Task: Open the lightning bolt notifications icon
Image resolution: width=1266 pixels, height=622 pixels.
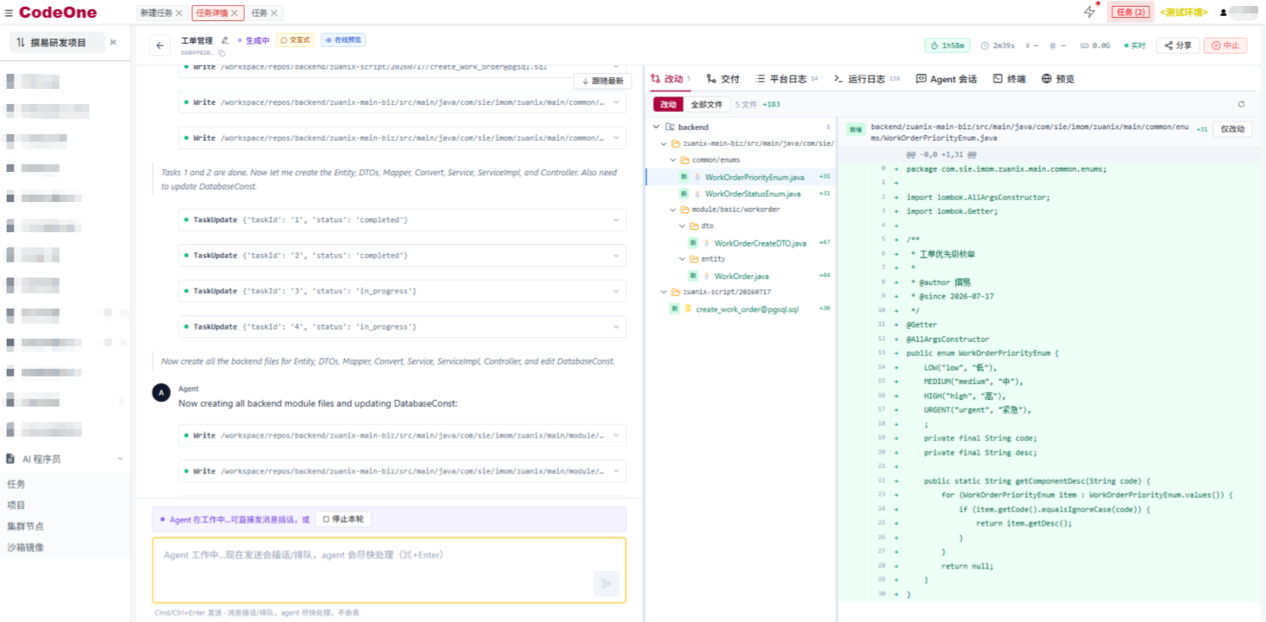Action: [x=1090, y=12]
